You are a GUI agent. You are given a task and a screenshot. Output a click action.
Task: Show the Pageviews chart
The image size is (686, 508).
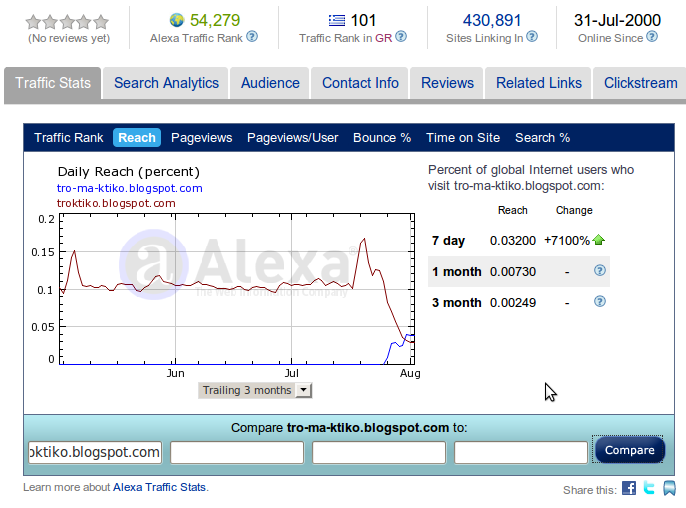(x=202, y=138)
